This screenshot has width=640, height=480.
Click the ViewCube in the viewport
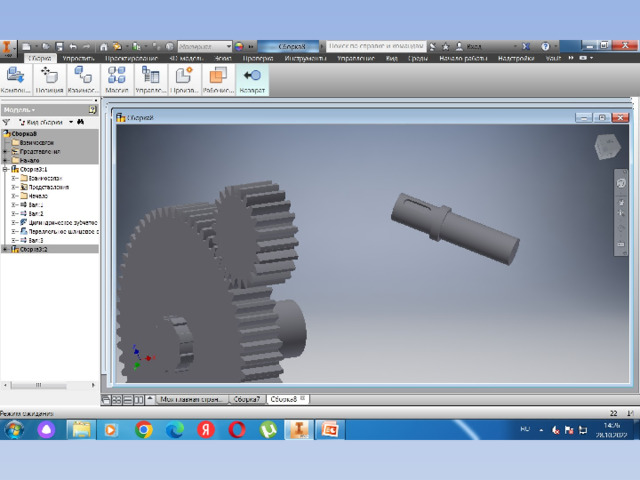607,147
